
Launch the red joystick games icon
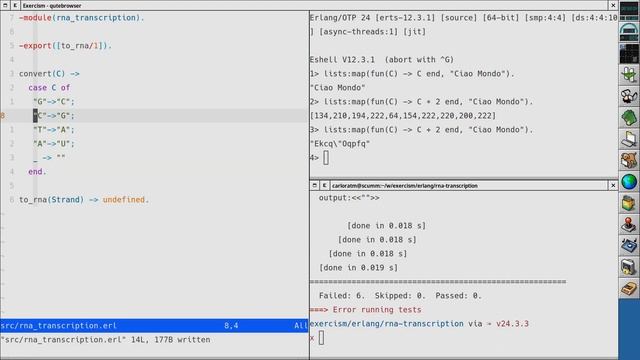point(629,224)
